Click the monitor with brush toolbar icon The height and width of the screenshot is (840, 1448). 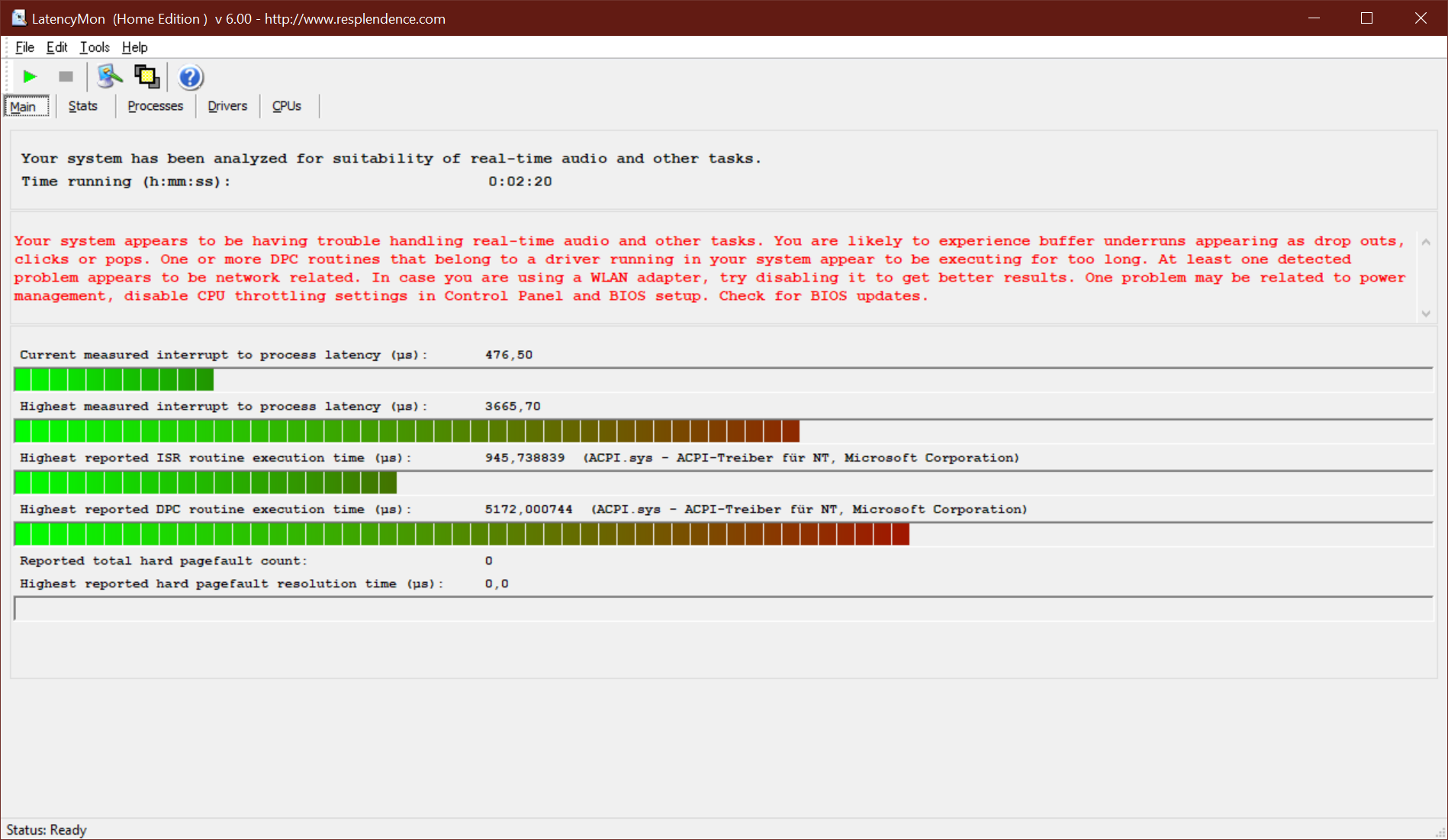click(x=109, y=76)
